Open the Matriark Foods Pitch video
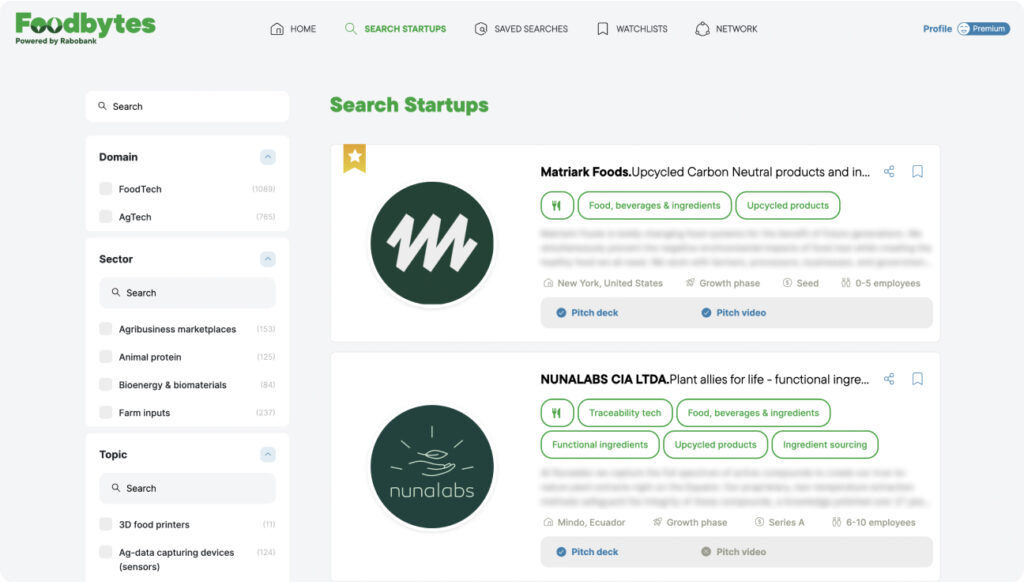 [733, 313]
